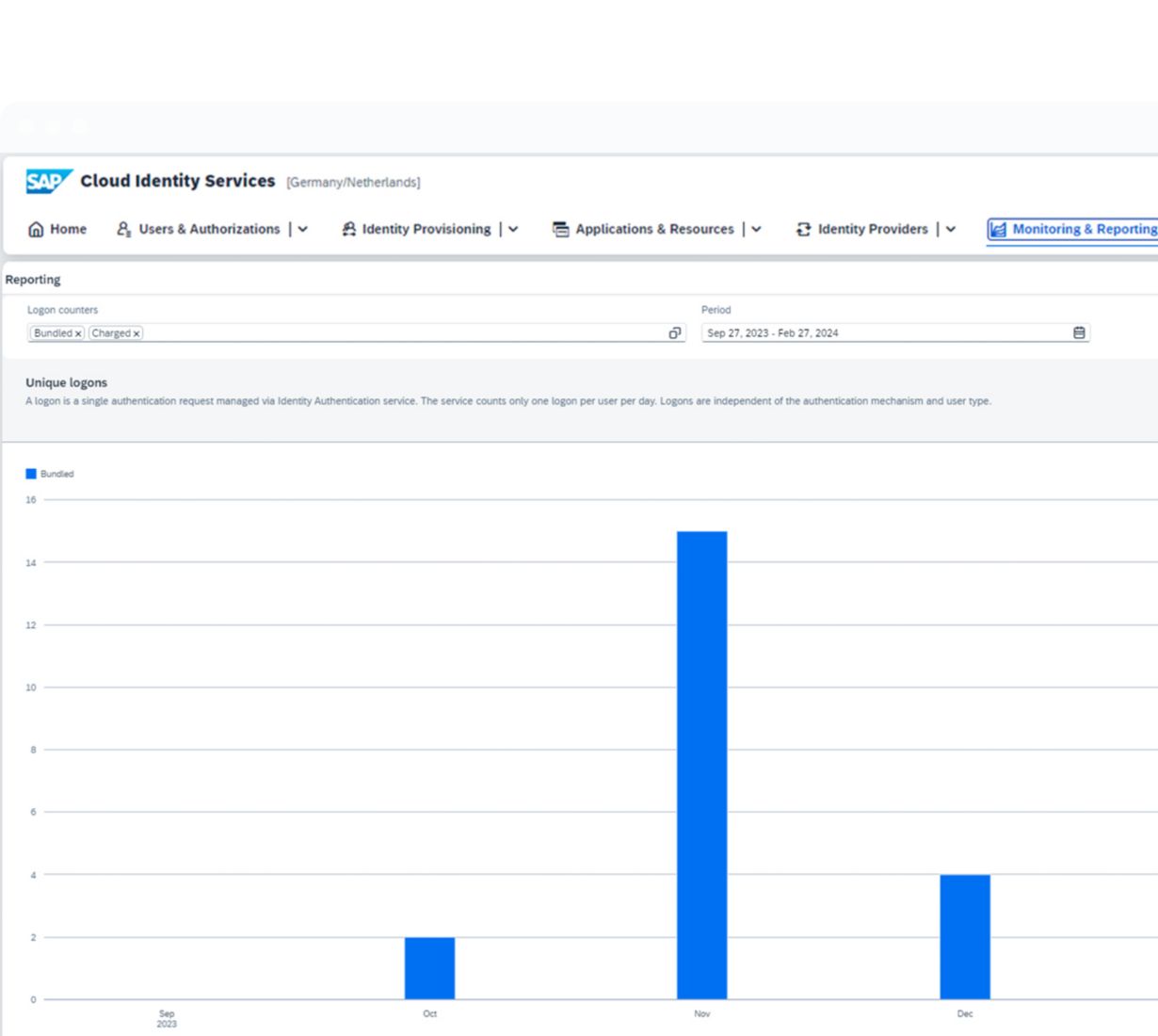Image resolution: width=1158 pixels, height=1036 pixels.
Task: Click the Home house icon
Action: pos(36,229)
